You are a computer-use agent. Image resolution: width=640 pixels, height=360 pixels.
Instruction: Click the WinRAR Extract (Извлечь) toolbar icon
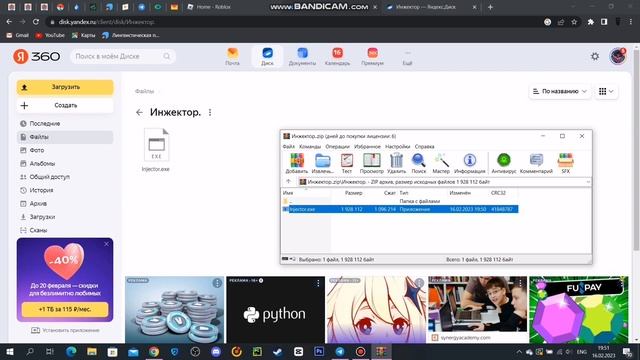click(322, 163)
